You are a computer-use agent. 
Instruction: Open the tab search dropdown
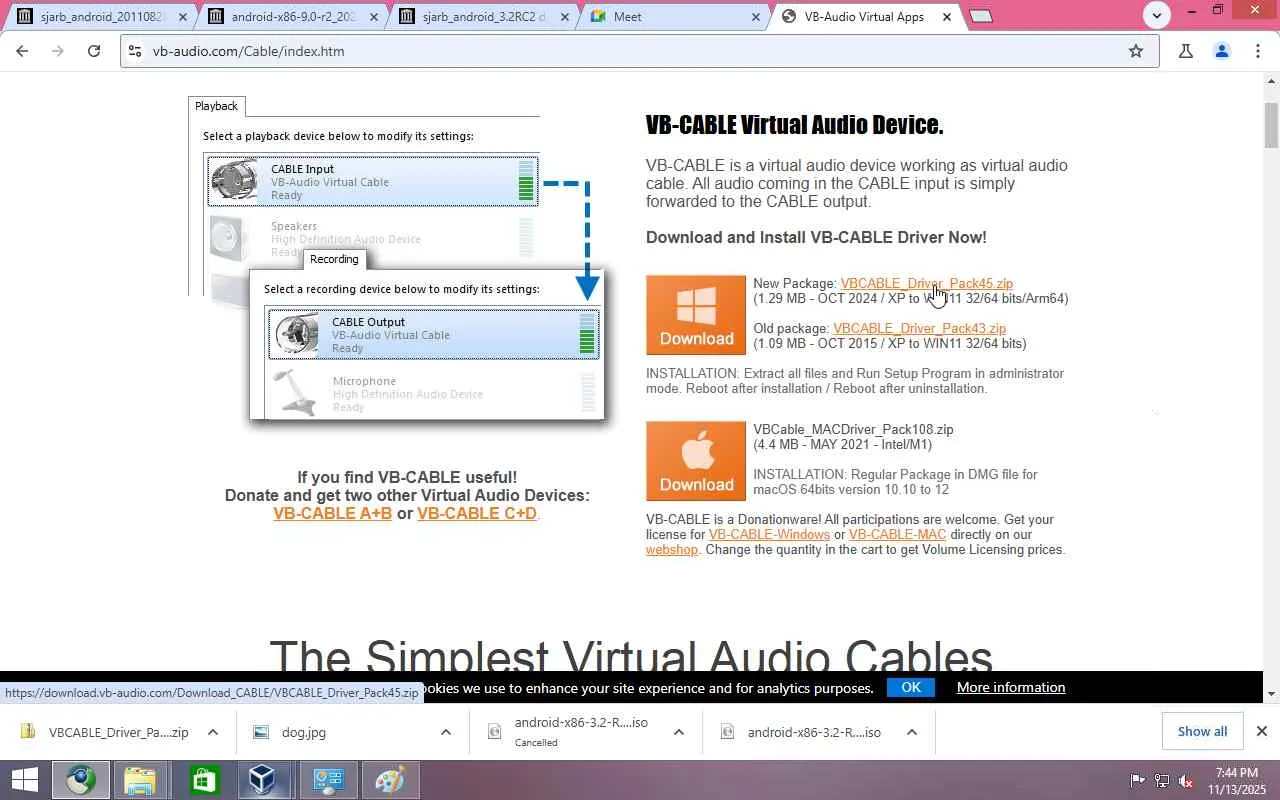point(1157,15)
